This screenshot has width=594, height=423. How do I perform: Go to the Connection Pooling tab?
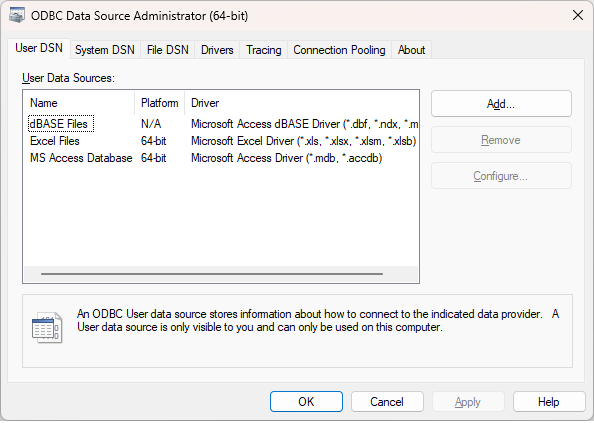(339, 50)
